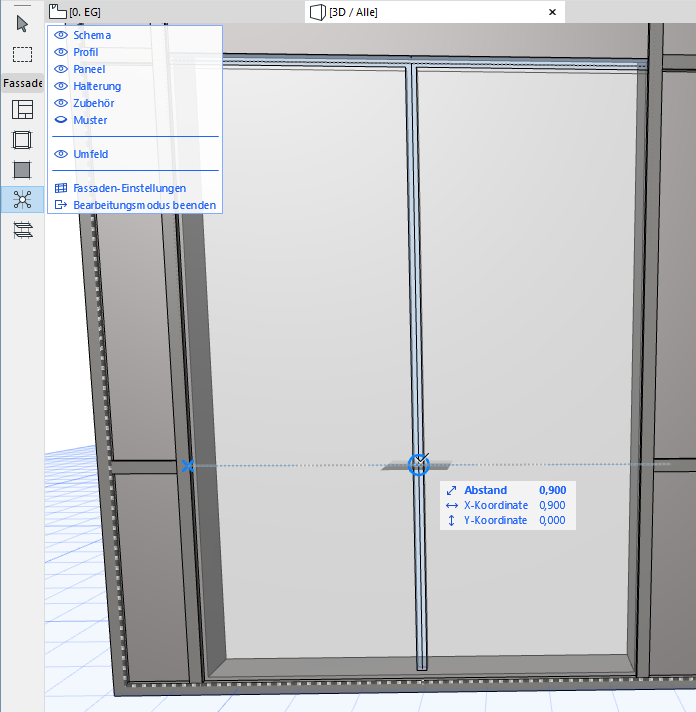Toggle Umfeld visibility
696x712 pixels.
click(61, 154)
